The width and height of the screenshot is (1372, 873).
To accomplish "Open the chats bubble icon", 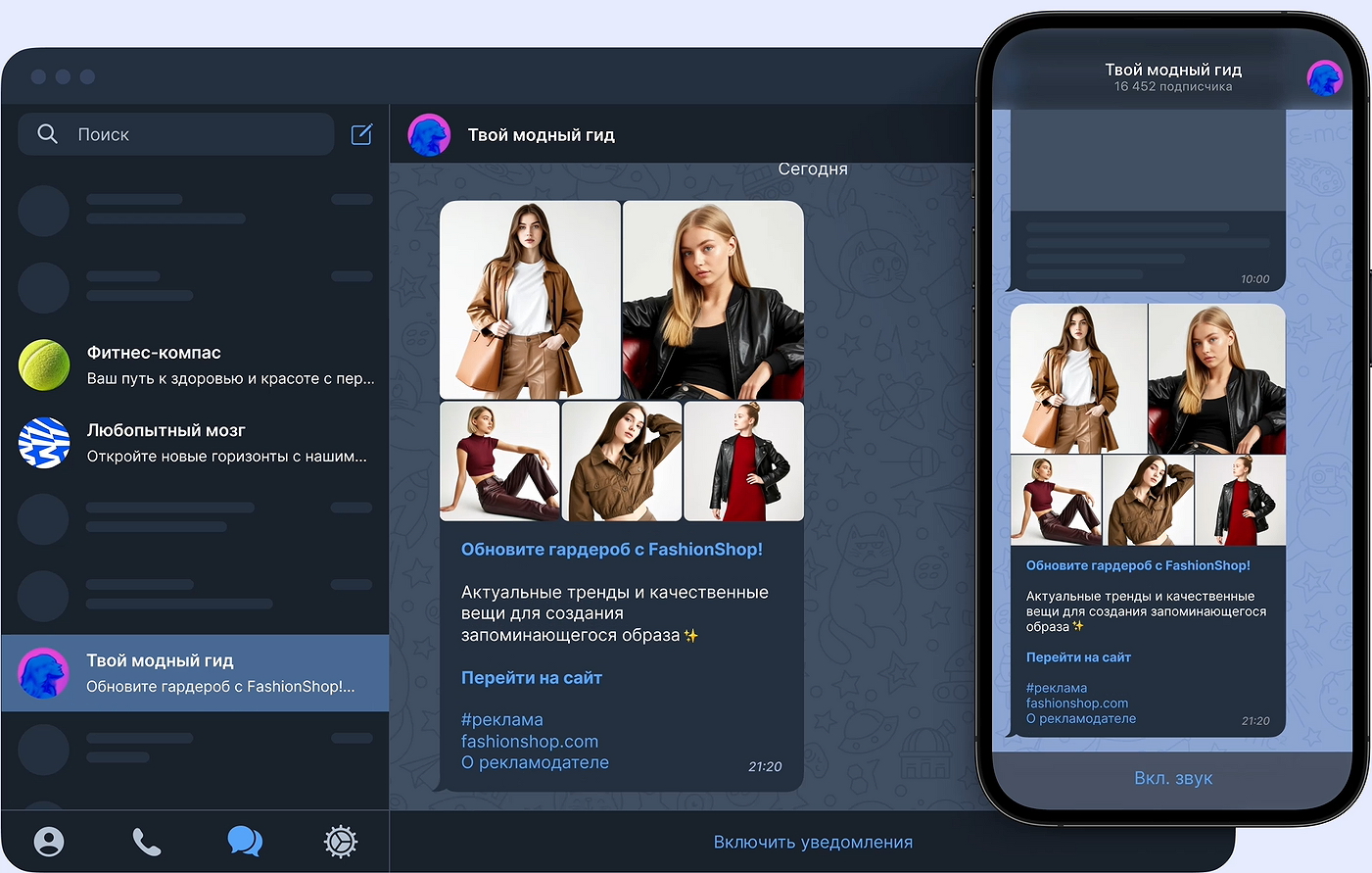I will [x=244, y=841].
